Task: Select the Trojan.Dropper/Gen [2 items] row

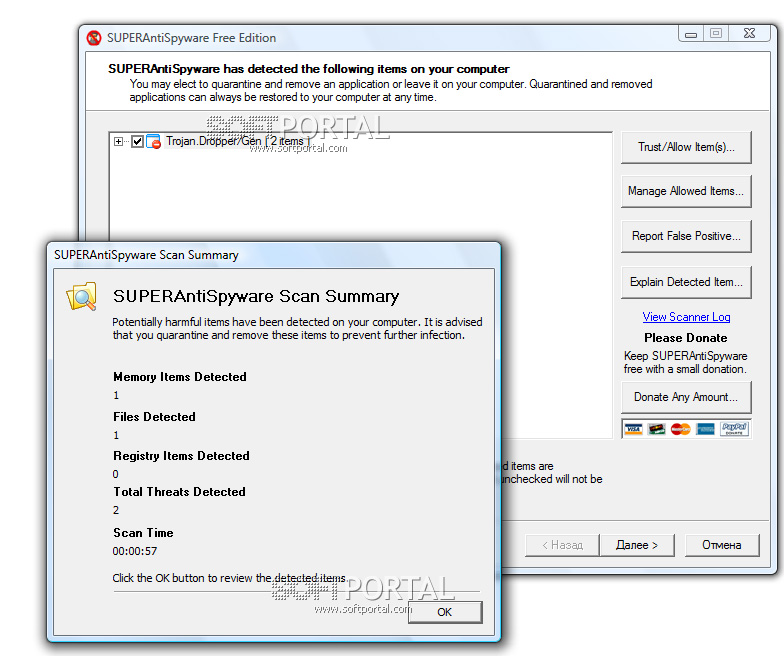Action: (x=238, y=142)
